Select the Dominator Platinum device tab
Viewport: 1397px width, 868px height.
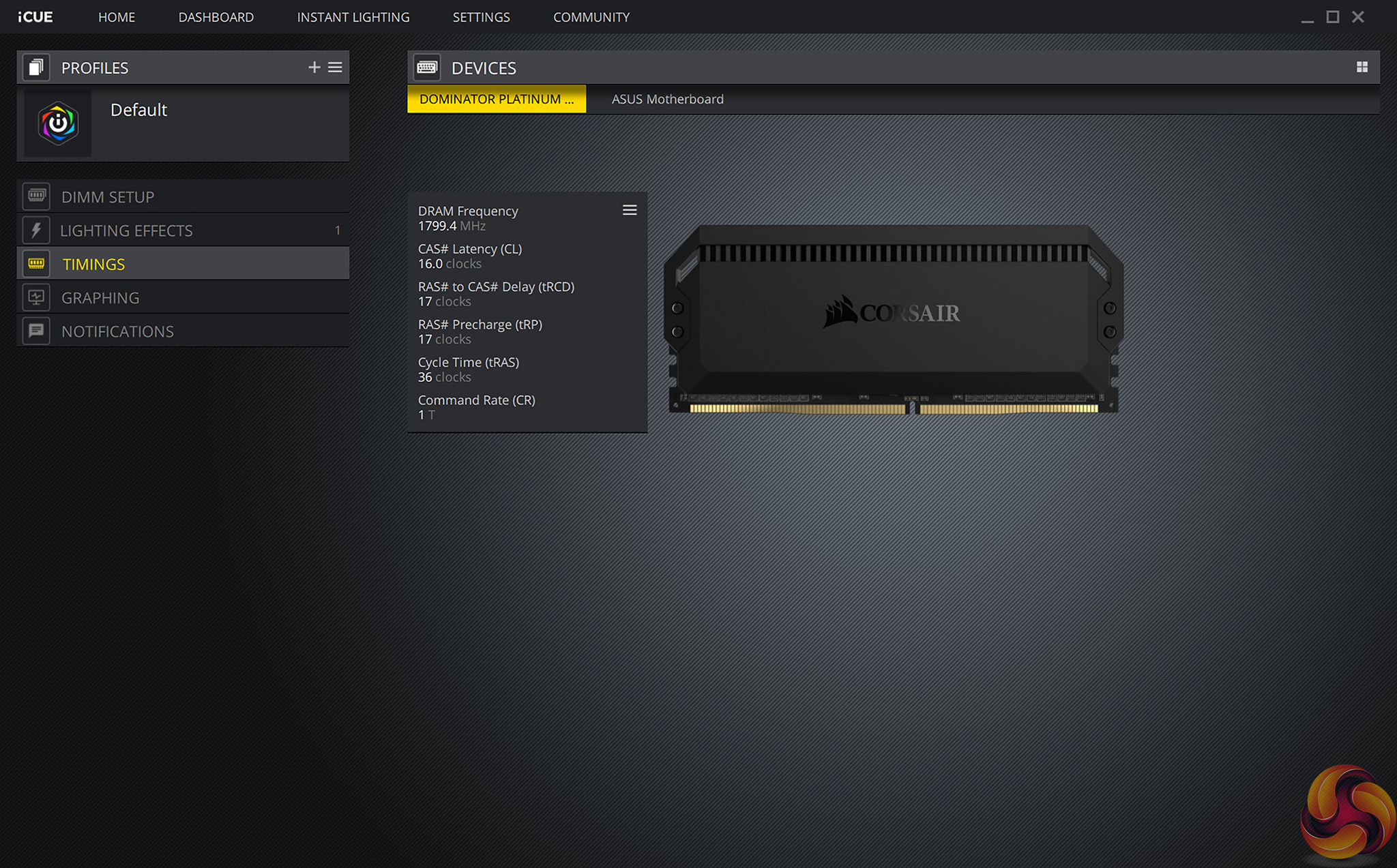pos(496,99)
